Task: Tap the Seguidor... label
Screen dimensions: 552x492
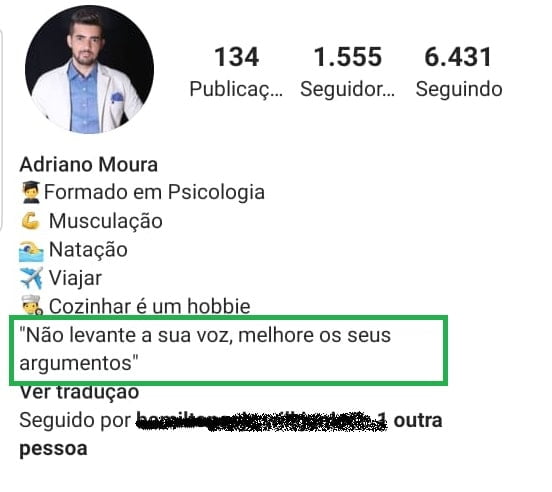Action: pos(347,89)
